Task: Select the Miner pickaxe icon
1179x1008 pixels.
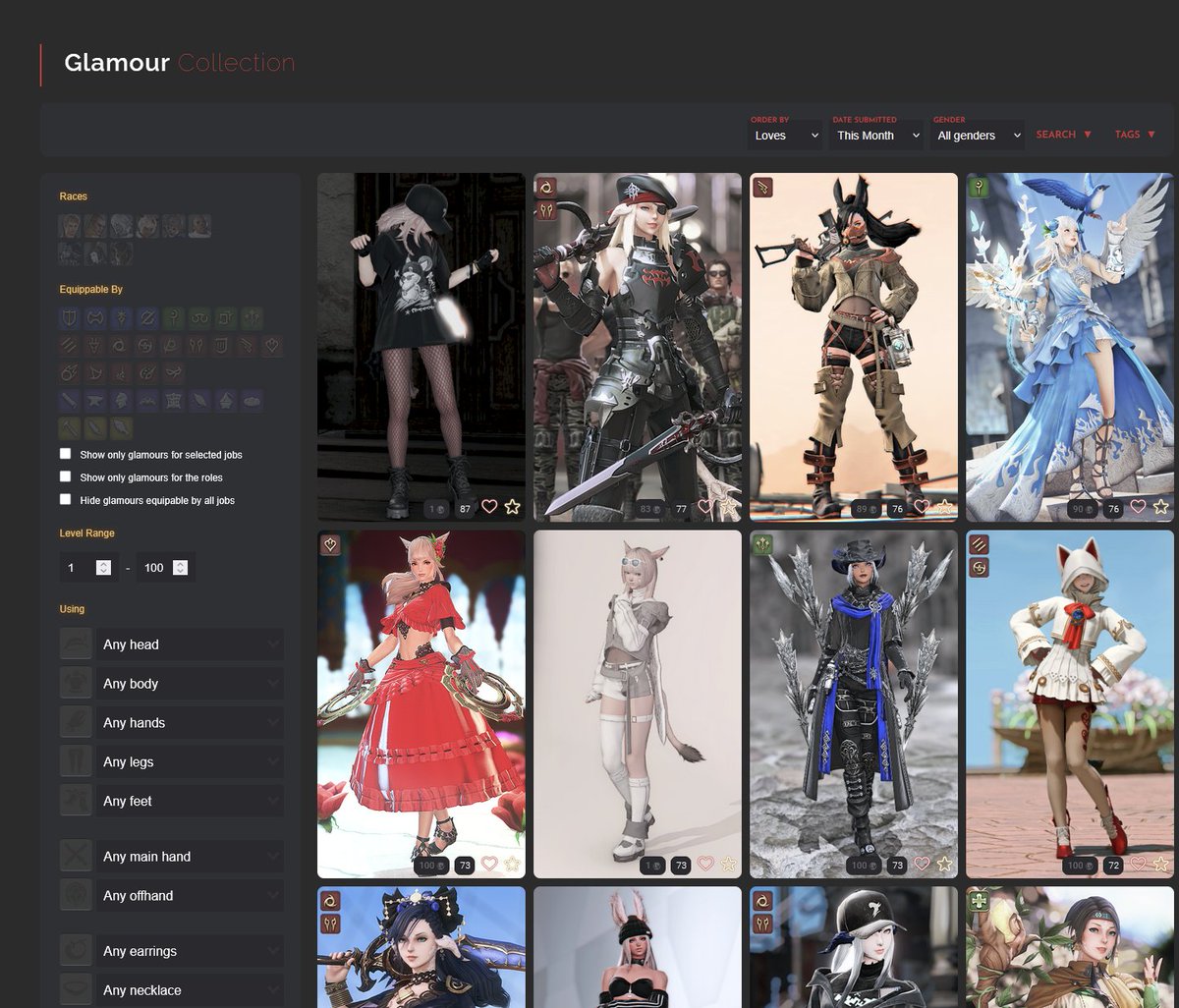Action: 69,428
